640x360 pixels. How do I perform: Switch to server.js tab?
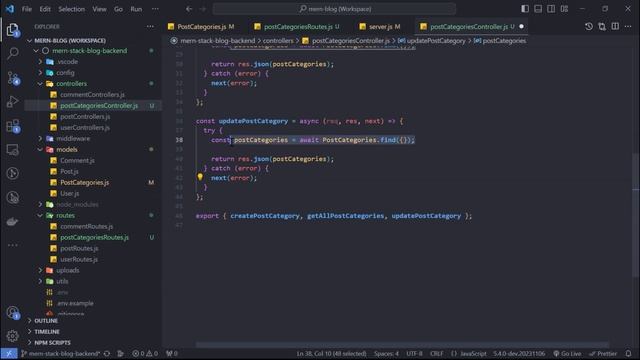(x=380, y=27)
